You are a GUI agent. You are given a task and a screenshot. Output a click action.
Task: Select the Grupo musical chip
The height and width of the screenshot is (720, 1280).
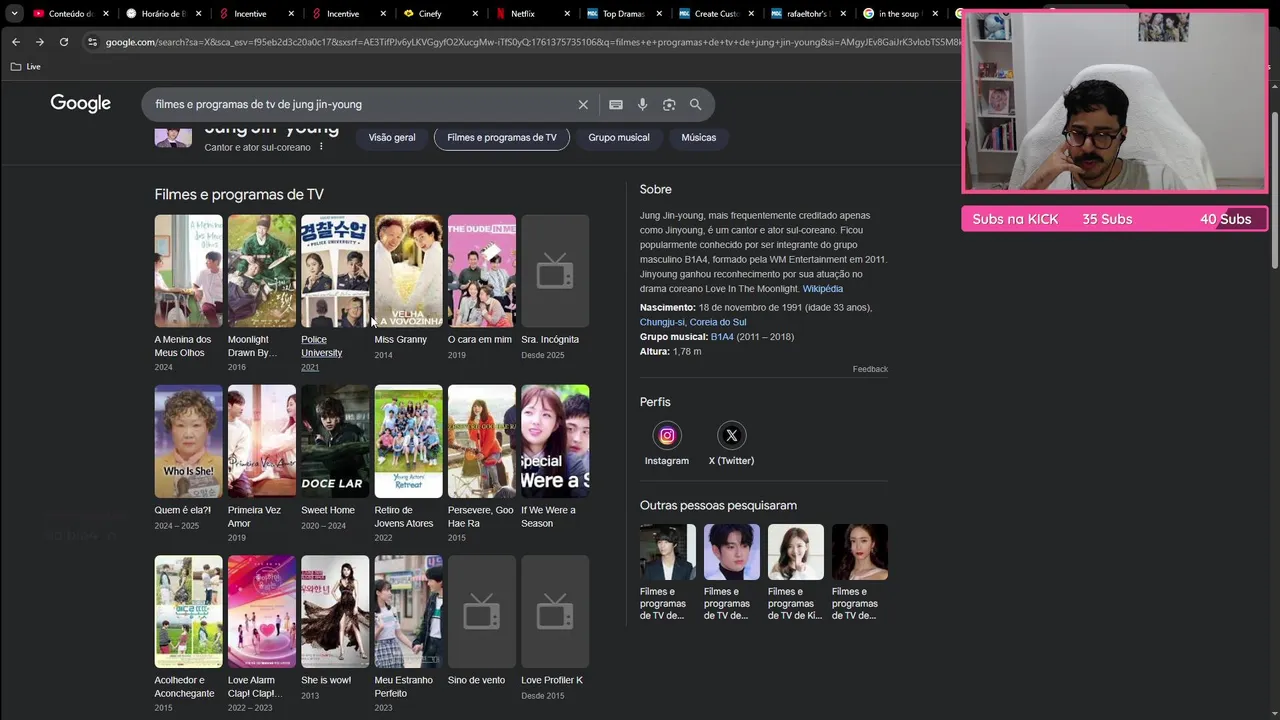point(619,138)
